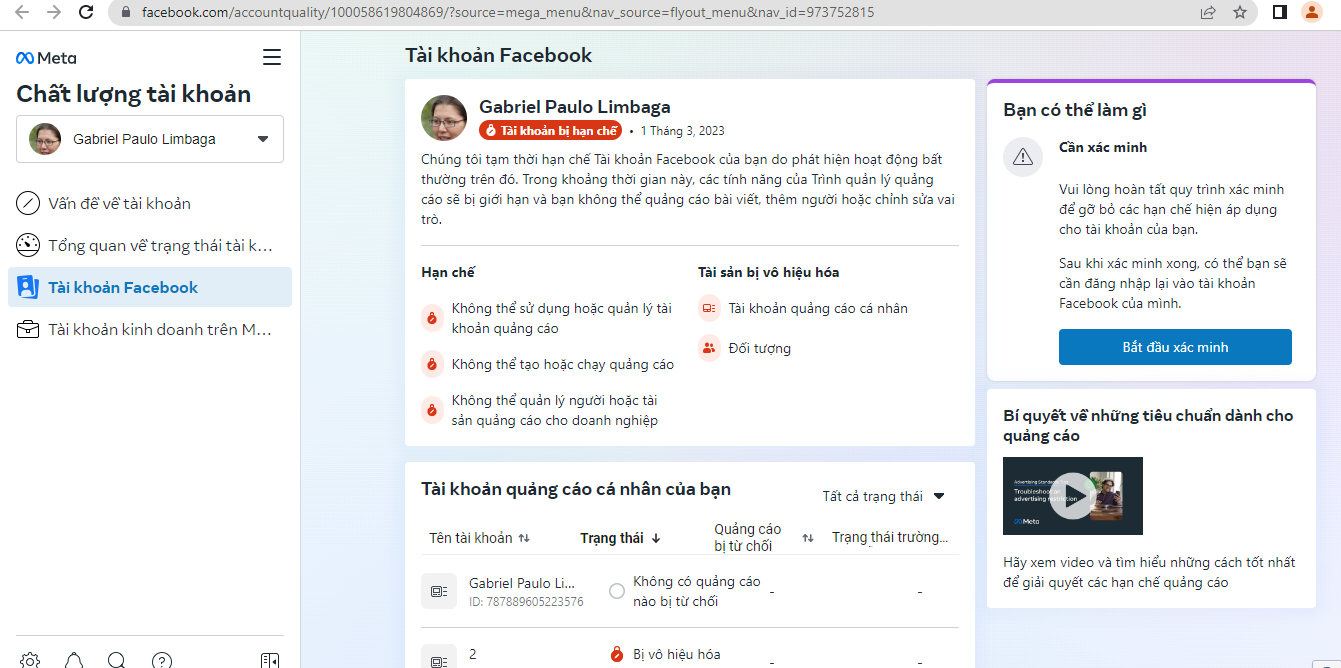Click Bắt đầu xác minh button
The width and height of the screenshot is (1341, 668).
tap(1175, 347)
